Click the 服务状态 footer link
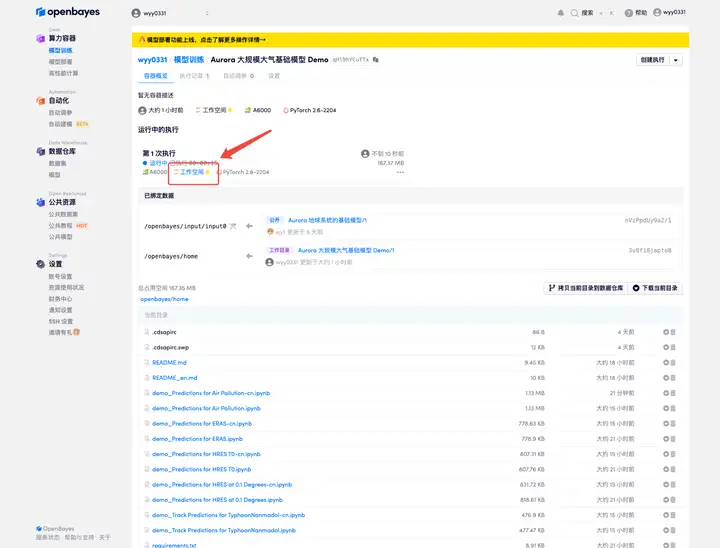 48,537
